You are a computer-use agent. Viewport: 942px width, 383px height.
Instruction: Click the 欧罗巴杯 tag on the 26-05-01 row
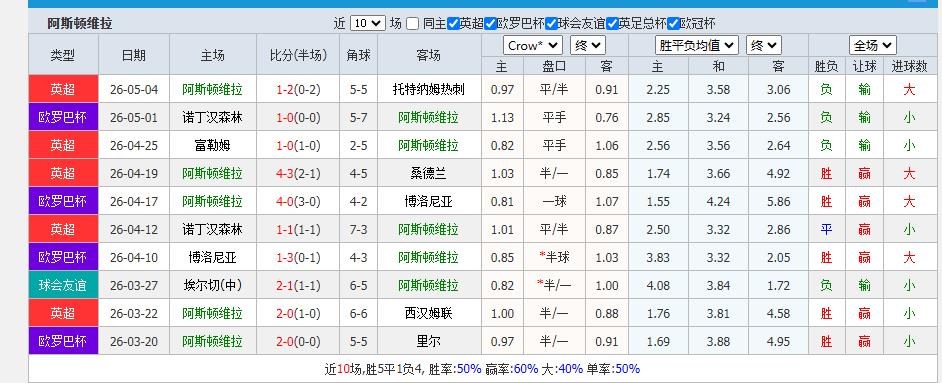pos(63,117)
